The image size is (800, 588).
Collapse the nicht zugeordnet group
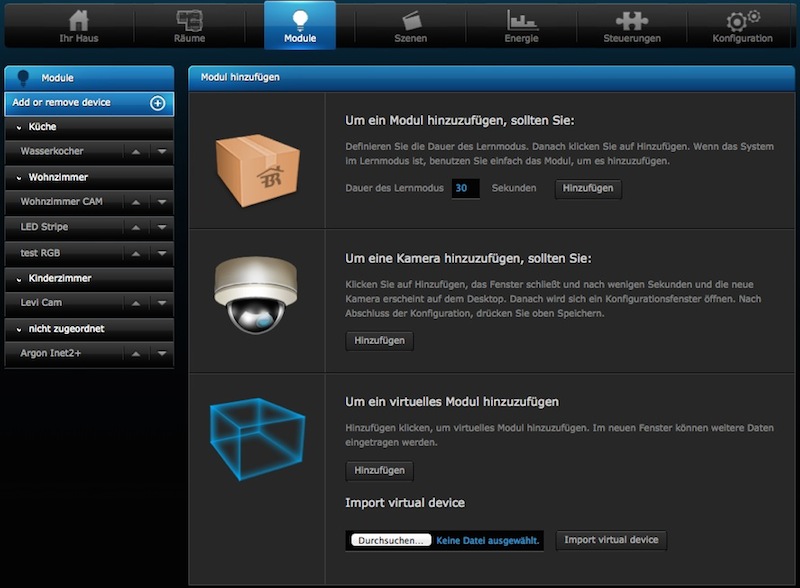[19, 329]
